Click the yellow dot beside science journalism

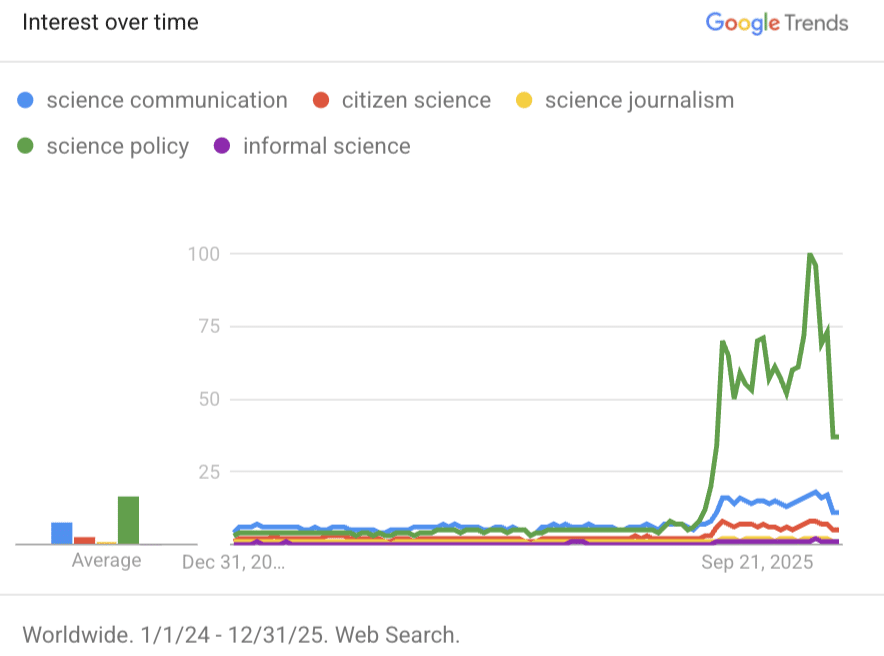coord(524,100)
